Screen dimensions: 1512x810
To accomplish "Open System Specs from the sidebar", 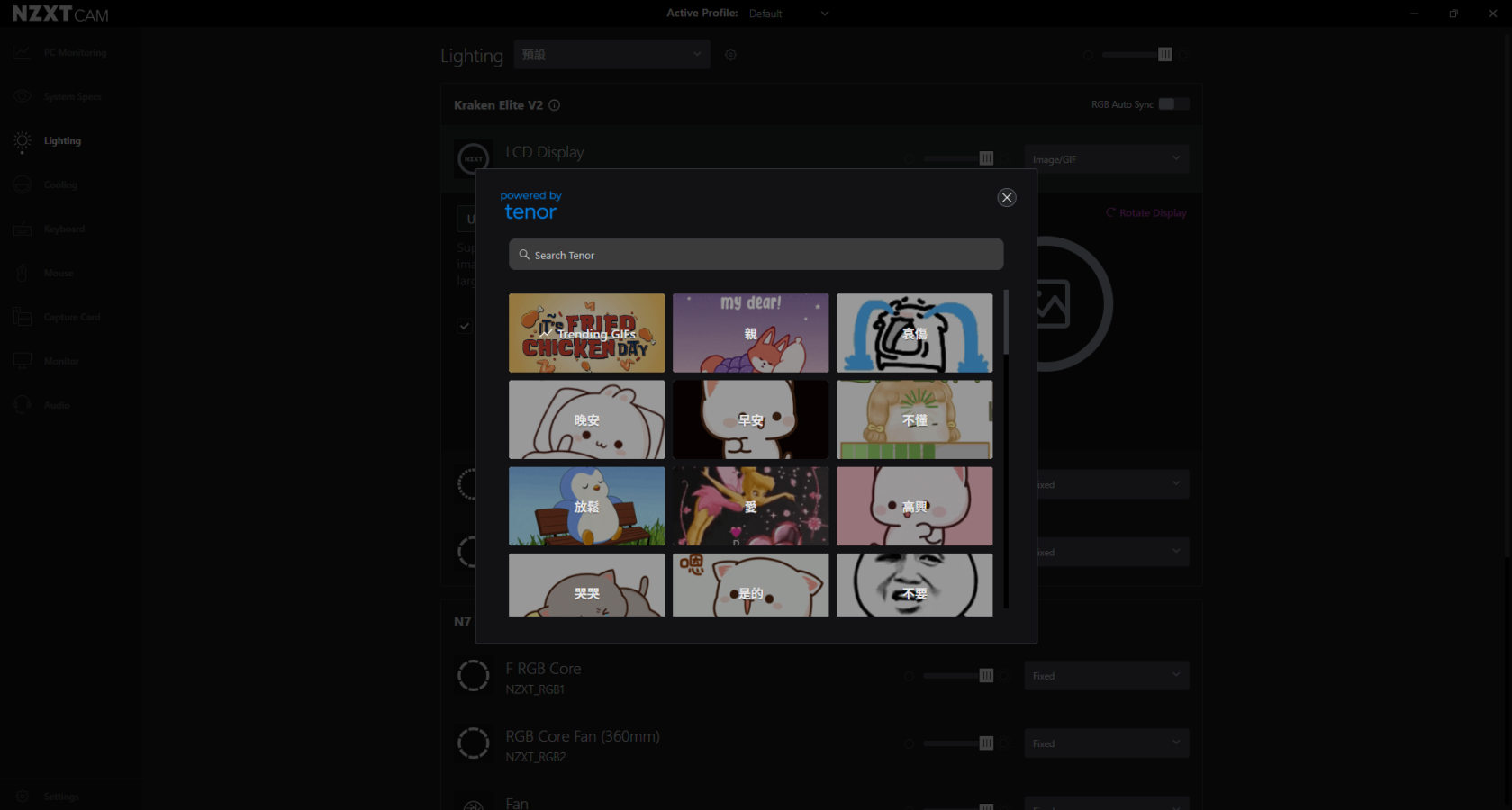I will 23,96.
